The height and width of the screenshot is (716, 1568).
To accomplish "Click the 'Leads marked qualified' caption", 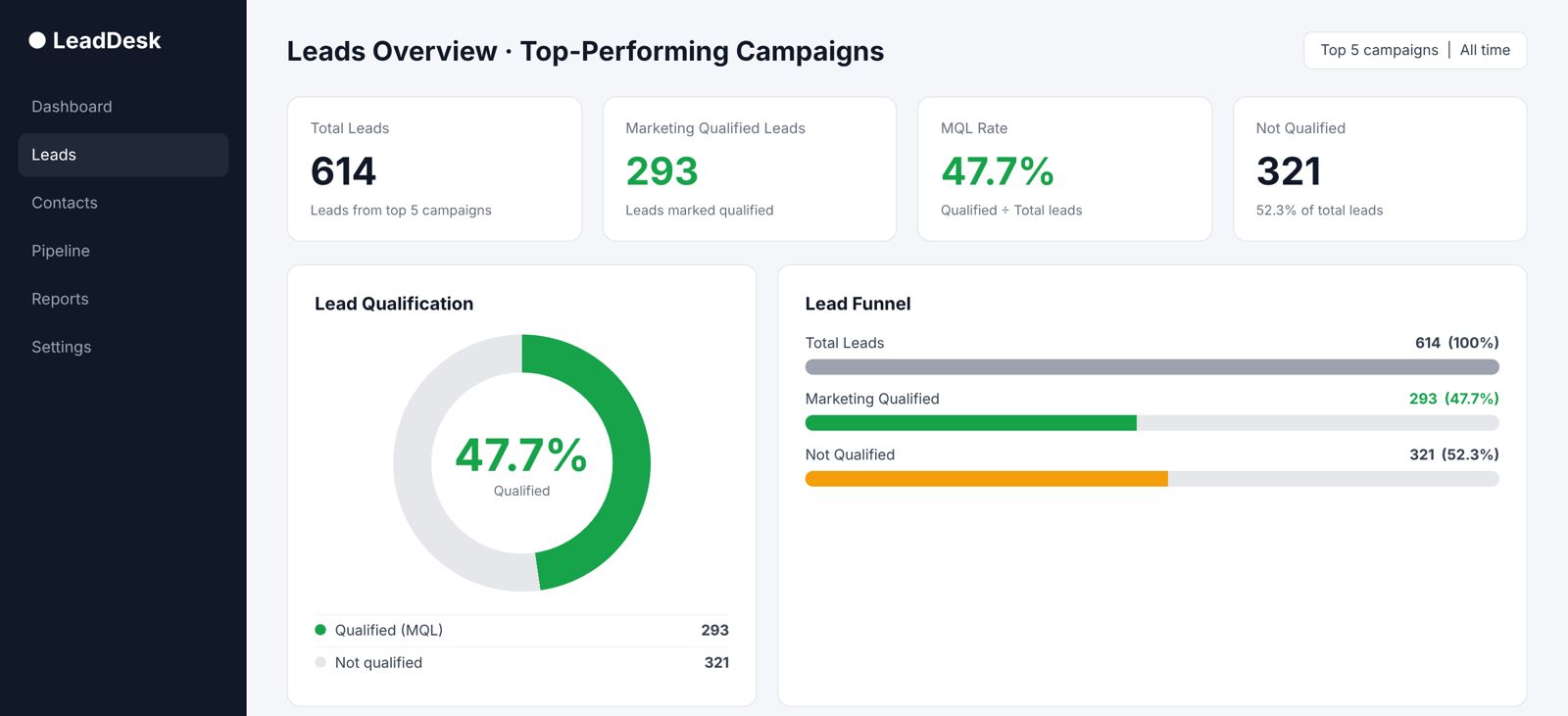I will (700, 211).
